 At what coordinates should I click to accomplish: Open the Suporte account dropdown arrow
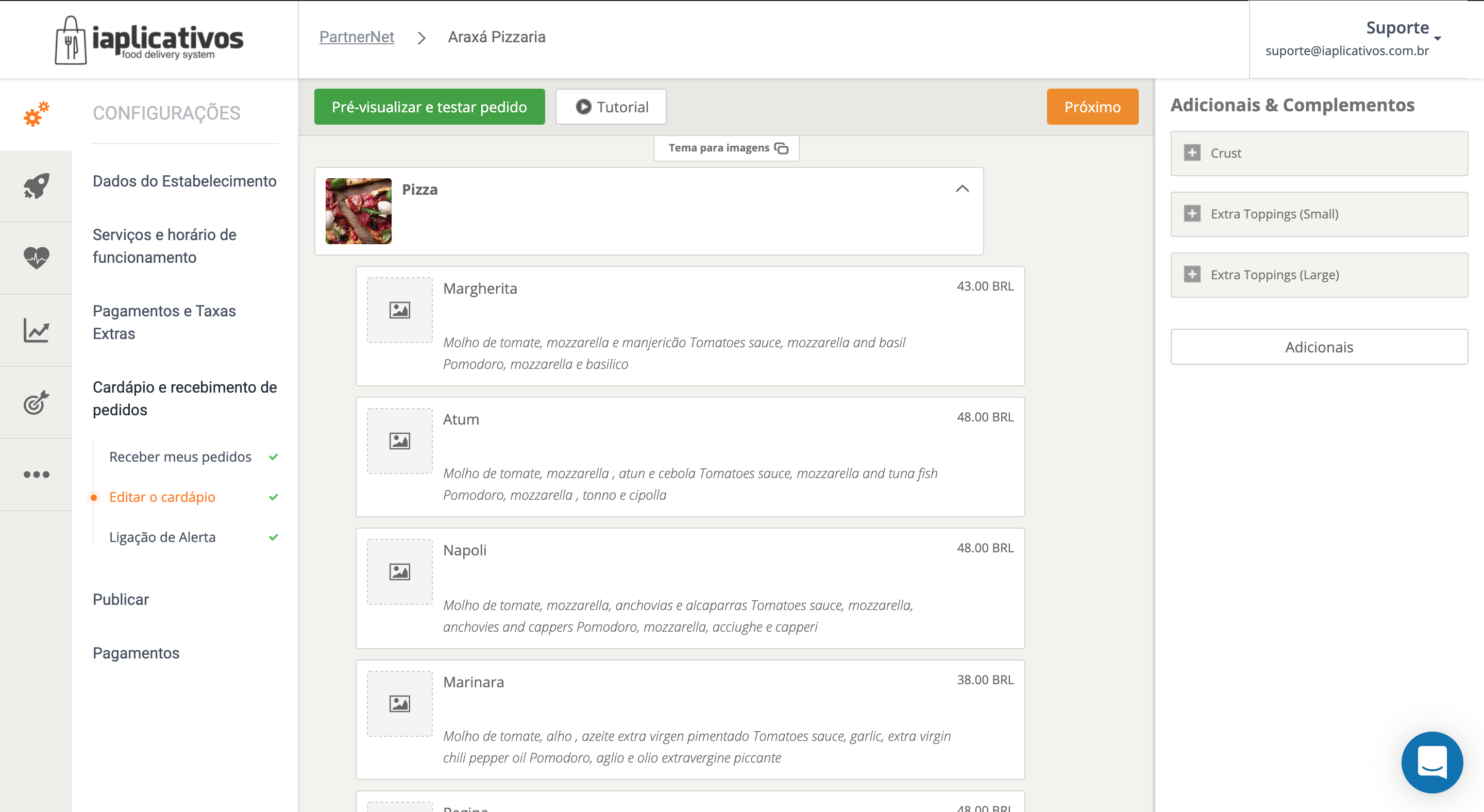pyautogui.click(x=1437, y=38)
